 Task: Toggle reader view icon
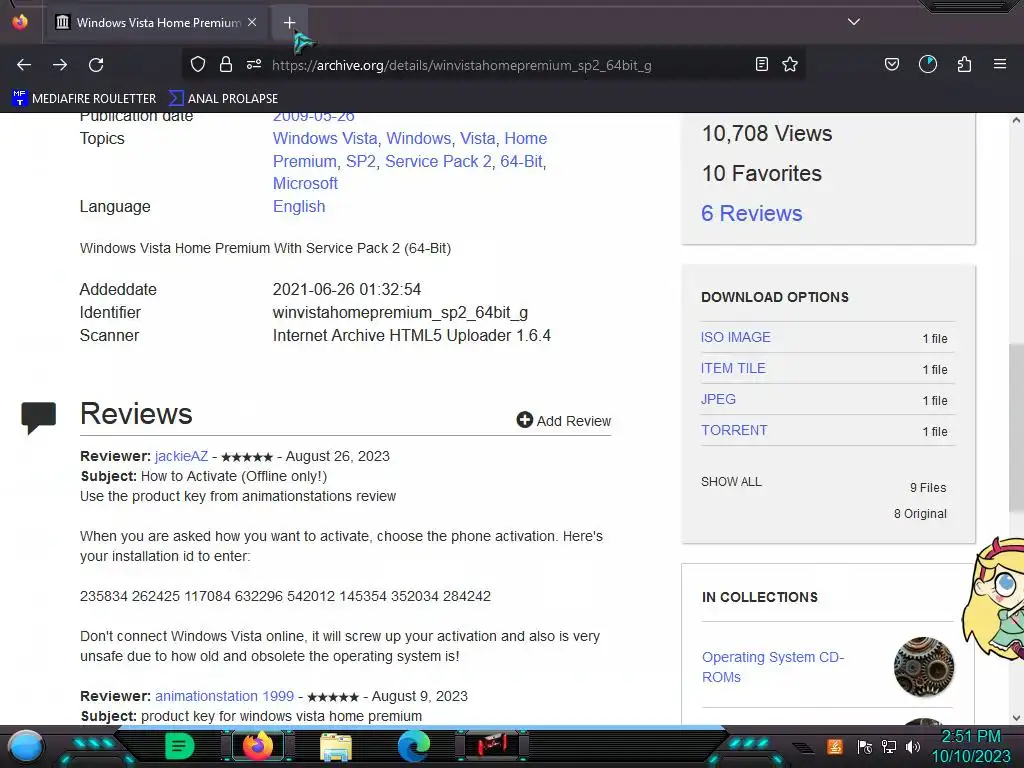click(761, 65)
